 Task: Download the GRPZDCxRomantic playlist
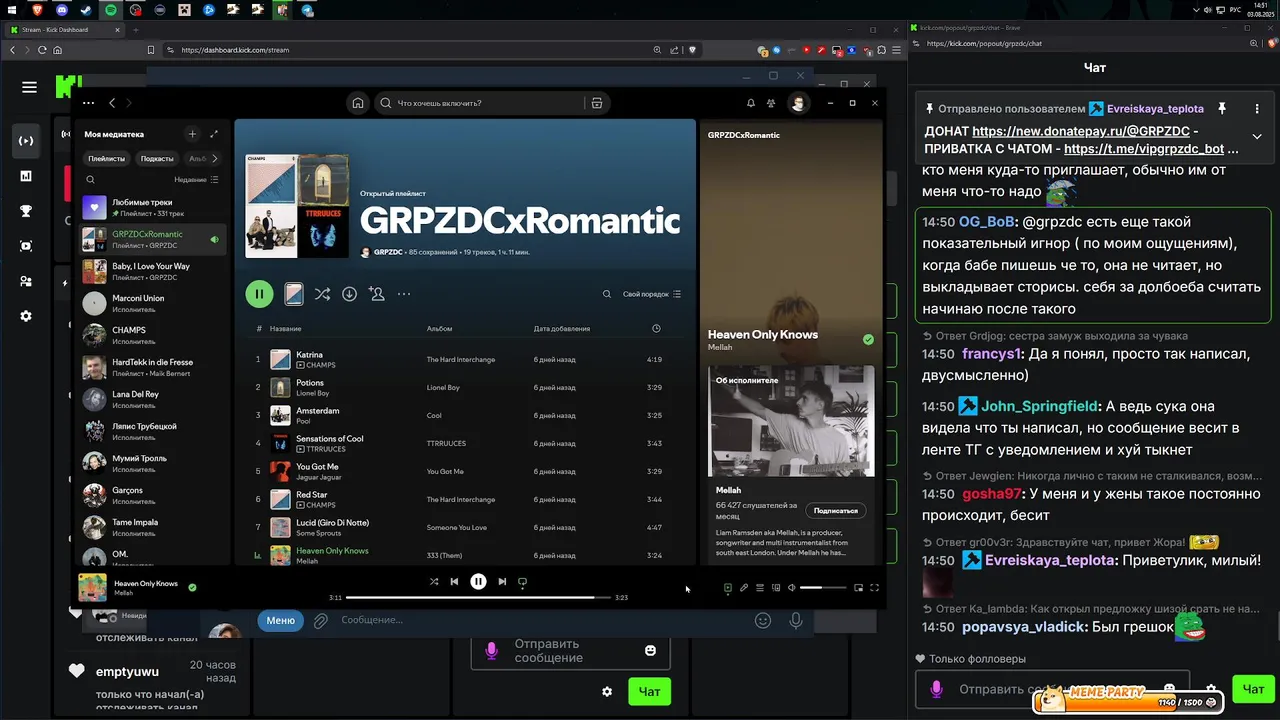click(x=349, y=294)
